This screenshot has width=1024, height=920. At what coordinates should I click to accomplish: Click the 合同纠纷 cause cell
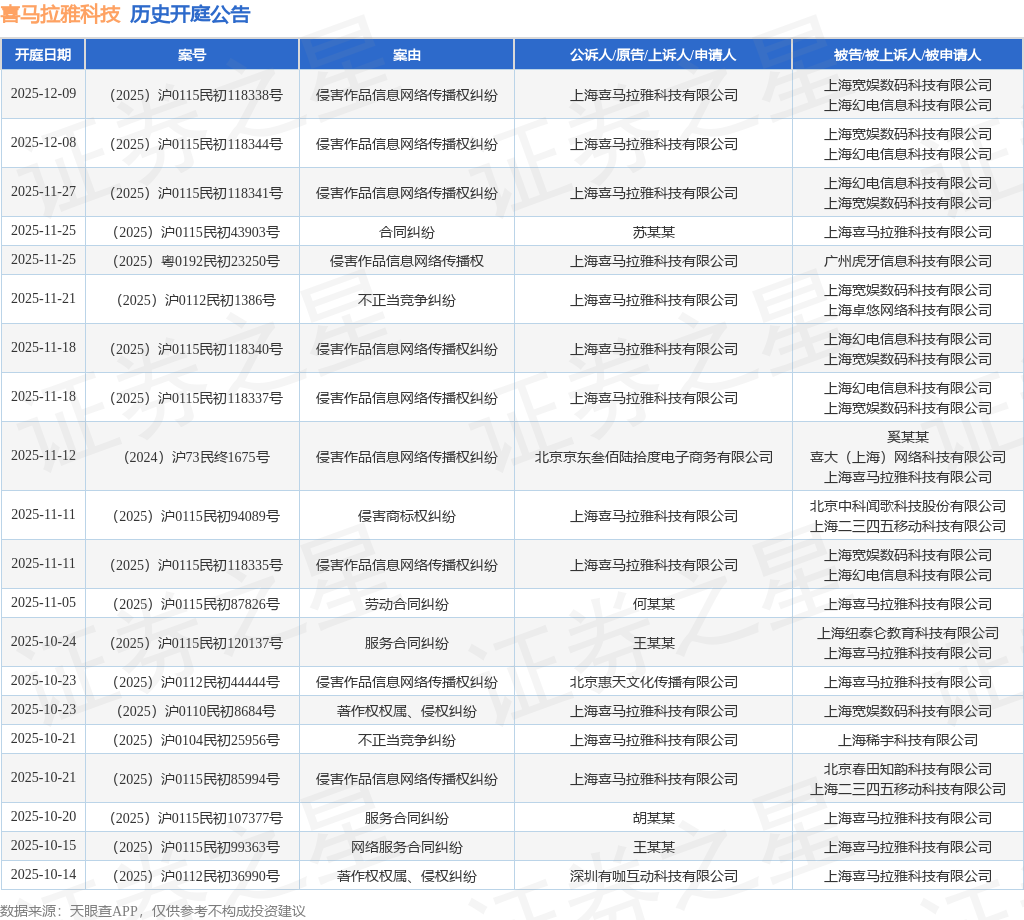pos(406,232)
